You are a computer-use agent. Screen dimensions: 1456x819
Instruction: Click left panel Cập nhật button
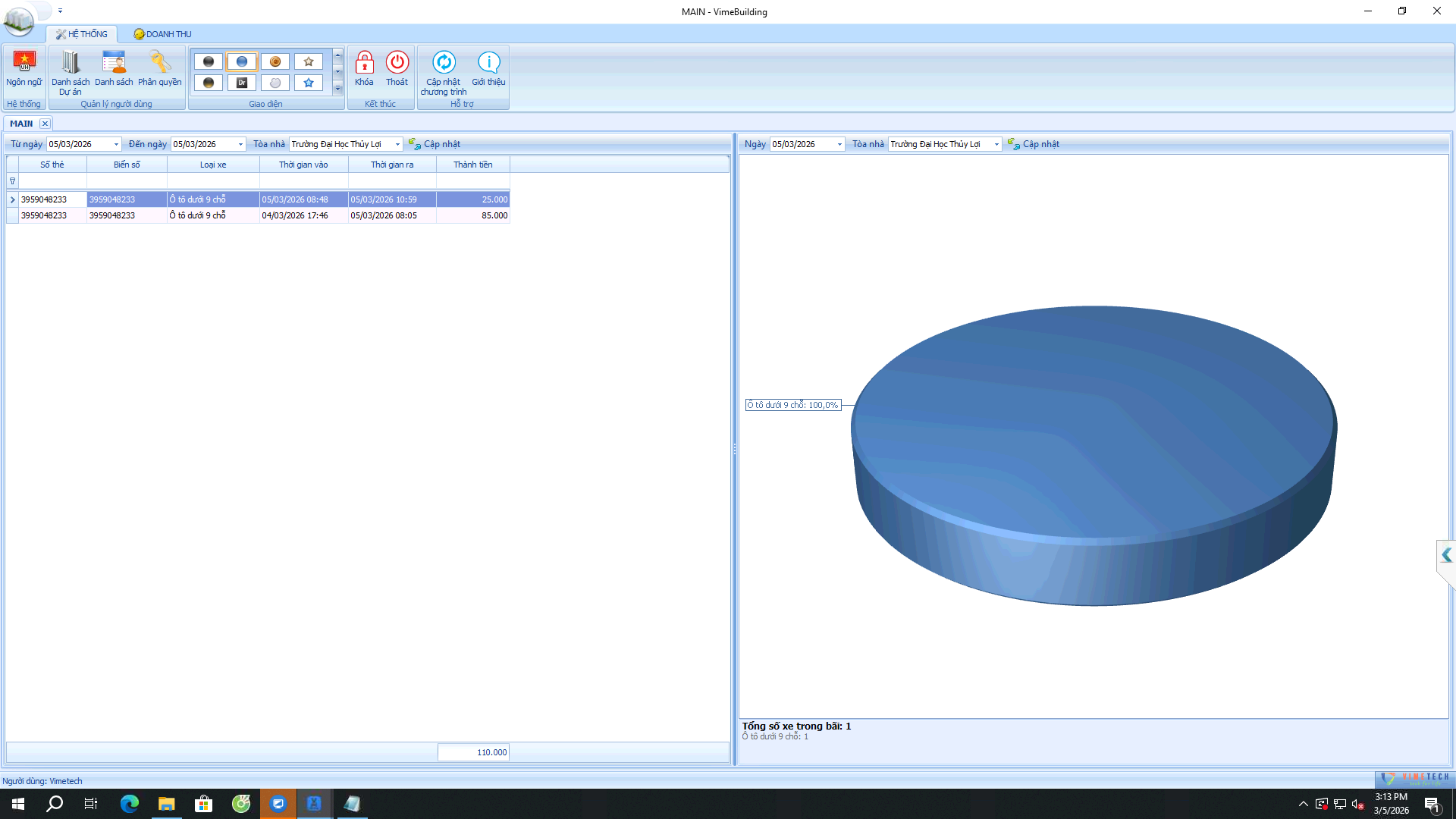pyautogui.click(x=435, y=144)
